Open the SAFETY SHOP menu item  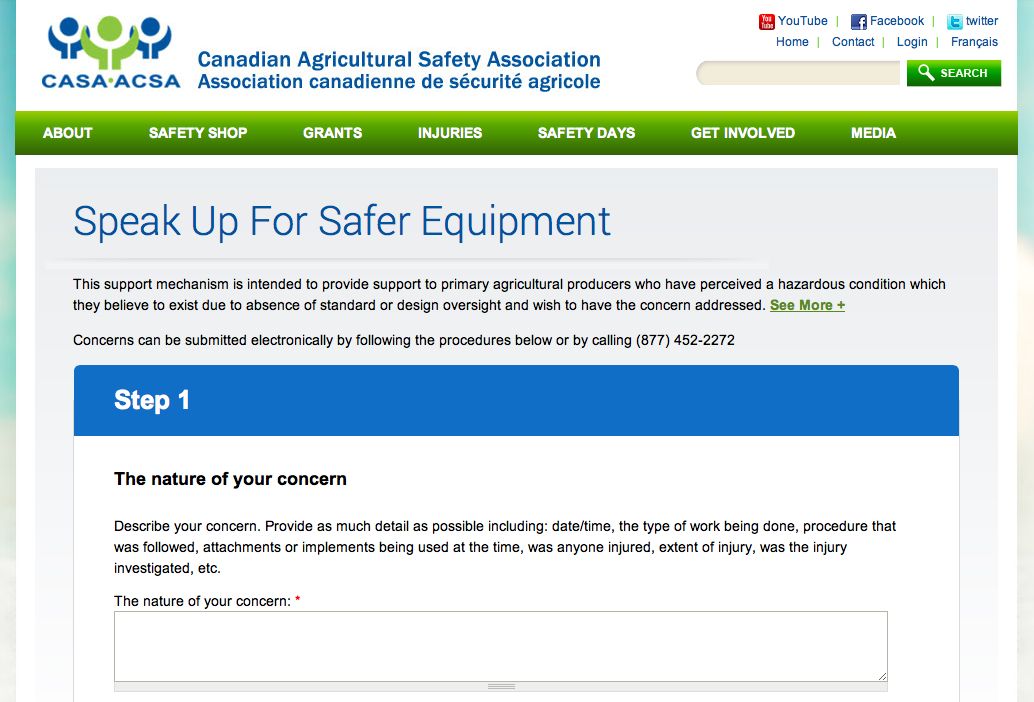[x=197, y=132]
